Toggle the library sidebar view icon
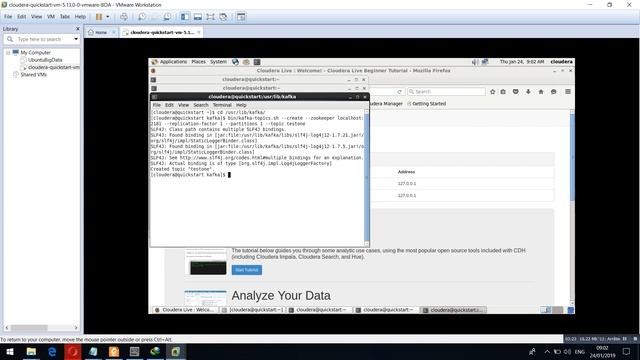This screenshot has width=640, height=360. pyautogui.click(x=185, y=17)
